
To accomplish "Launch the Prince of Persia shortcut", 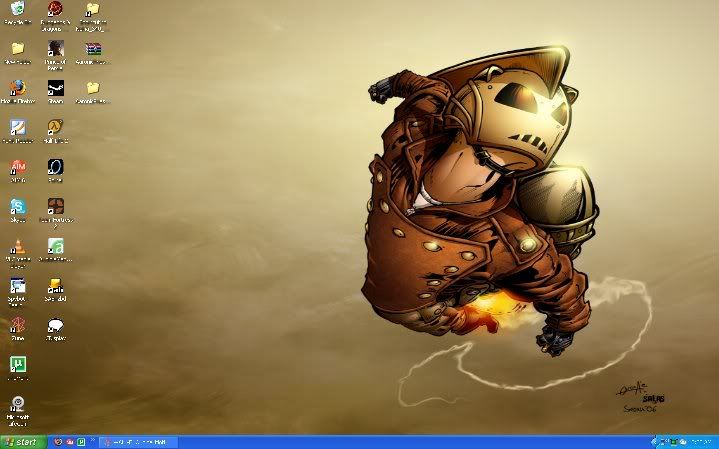I will pos(55,55).
